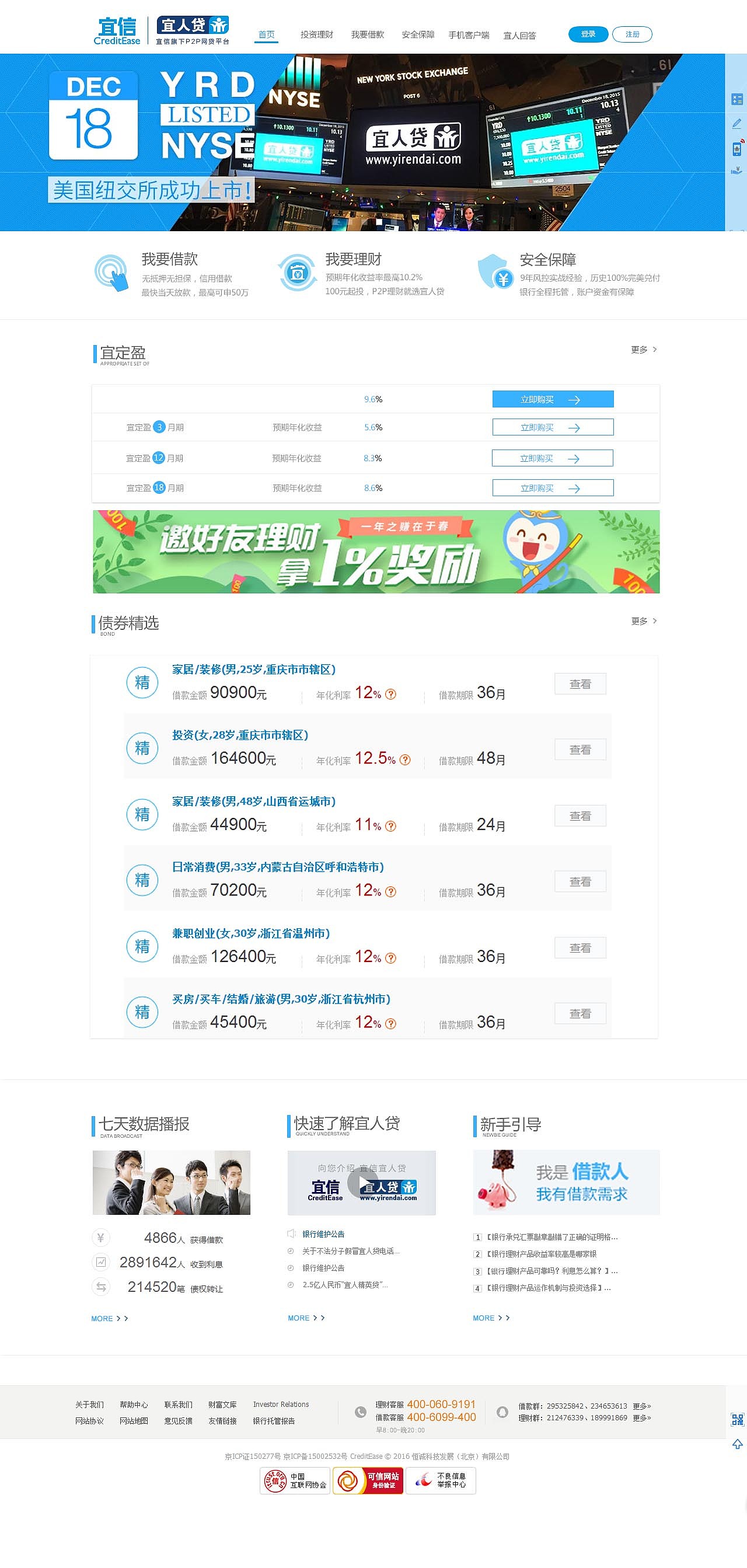Click the 中国互联网协会 trust badge

coord(295,1480)
